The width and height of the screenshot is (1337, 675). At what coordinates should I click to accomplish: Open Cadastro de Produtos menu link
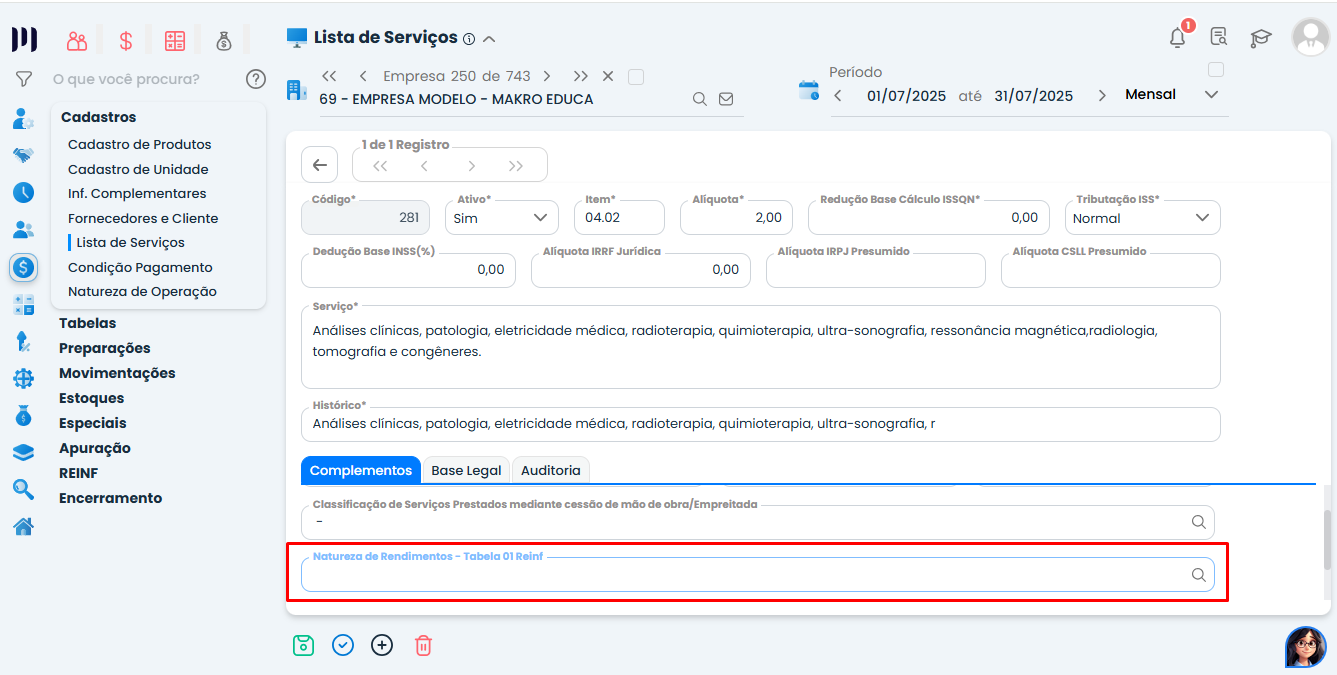tap(139, 144)
